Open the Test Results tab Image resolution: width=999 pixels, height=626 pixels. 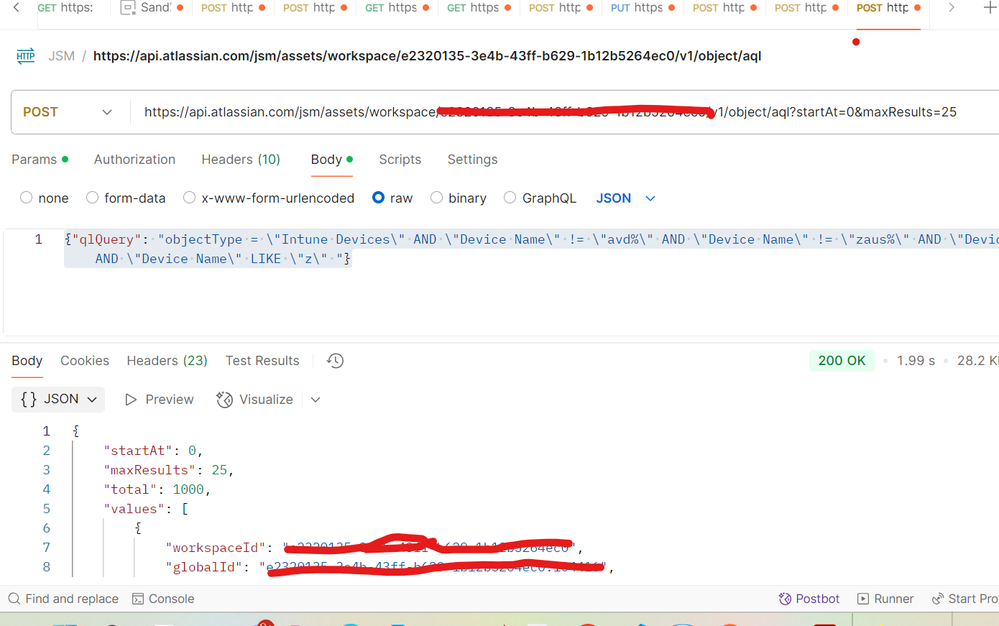(x=262, y=360)
